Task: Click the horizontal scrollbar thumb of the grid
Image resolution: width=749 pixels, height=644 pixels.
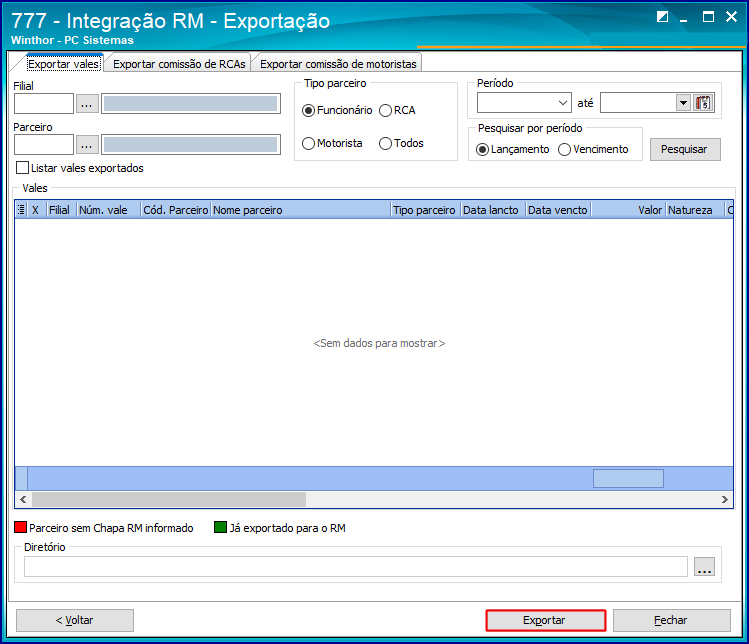Action: point(169,499)
